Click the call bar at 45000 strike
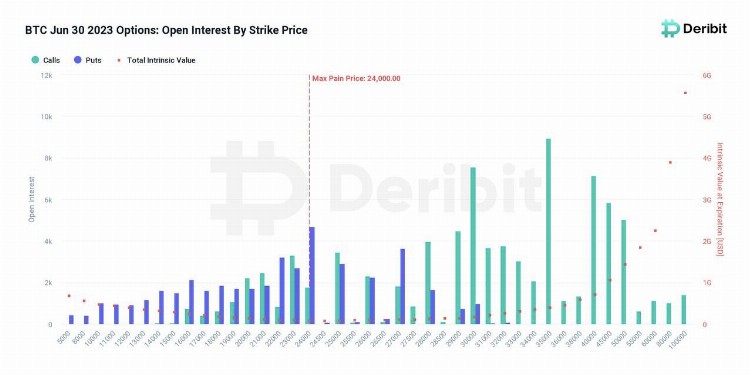 [608, 264]
